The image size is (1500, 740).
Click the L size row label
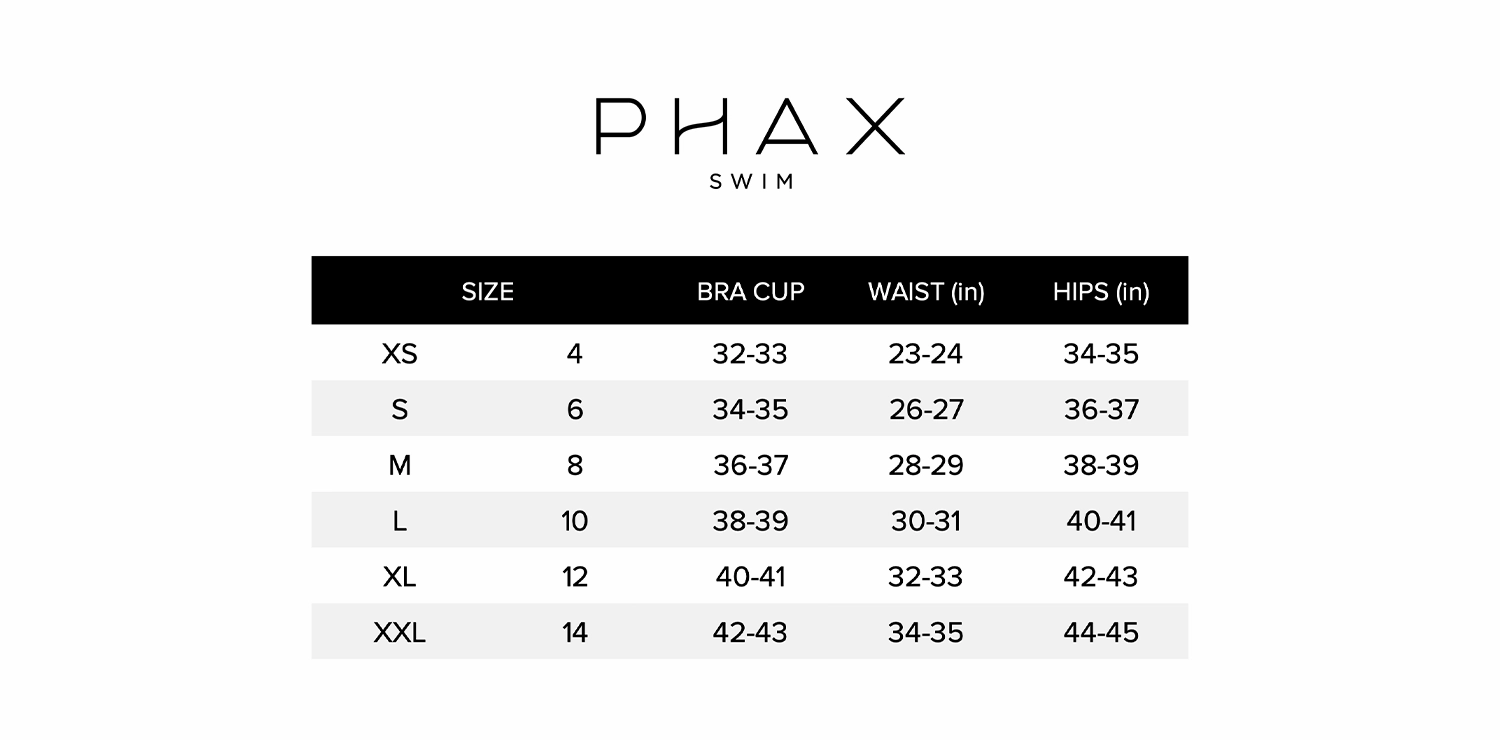[x=399, y=522]
